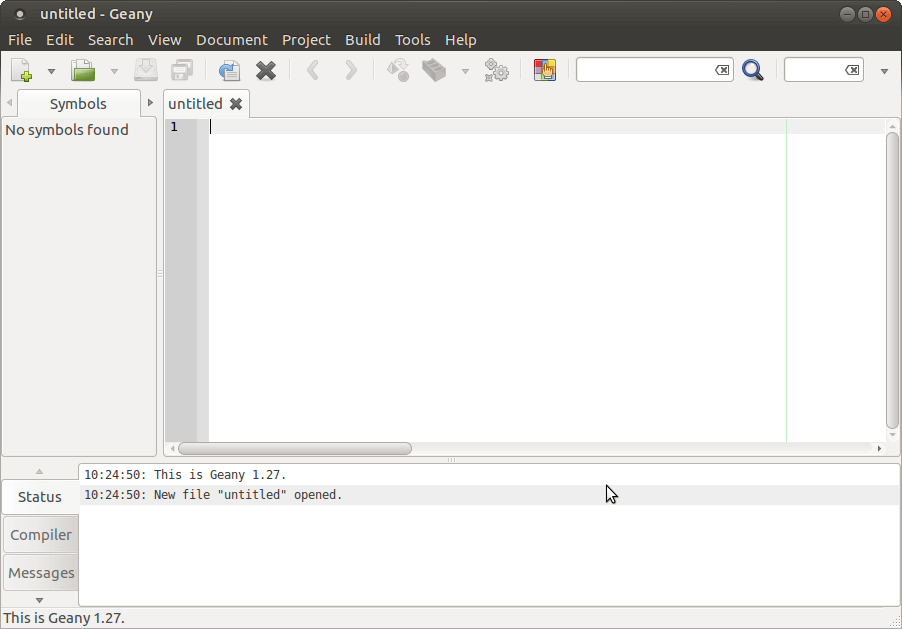This screenshot has width=902, height=629.
Task: Click in the toolbar search text field
Action: point(645,70)
